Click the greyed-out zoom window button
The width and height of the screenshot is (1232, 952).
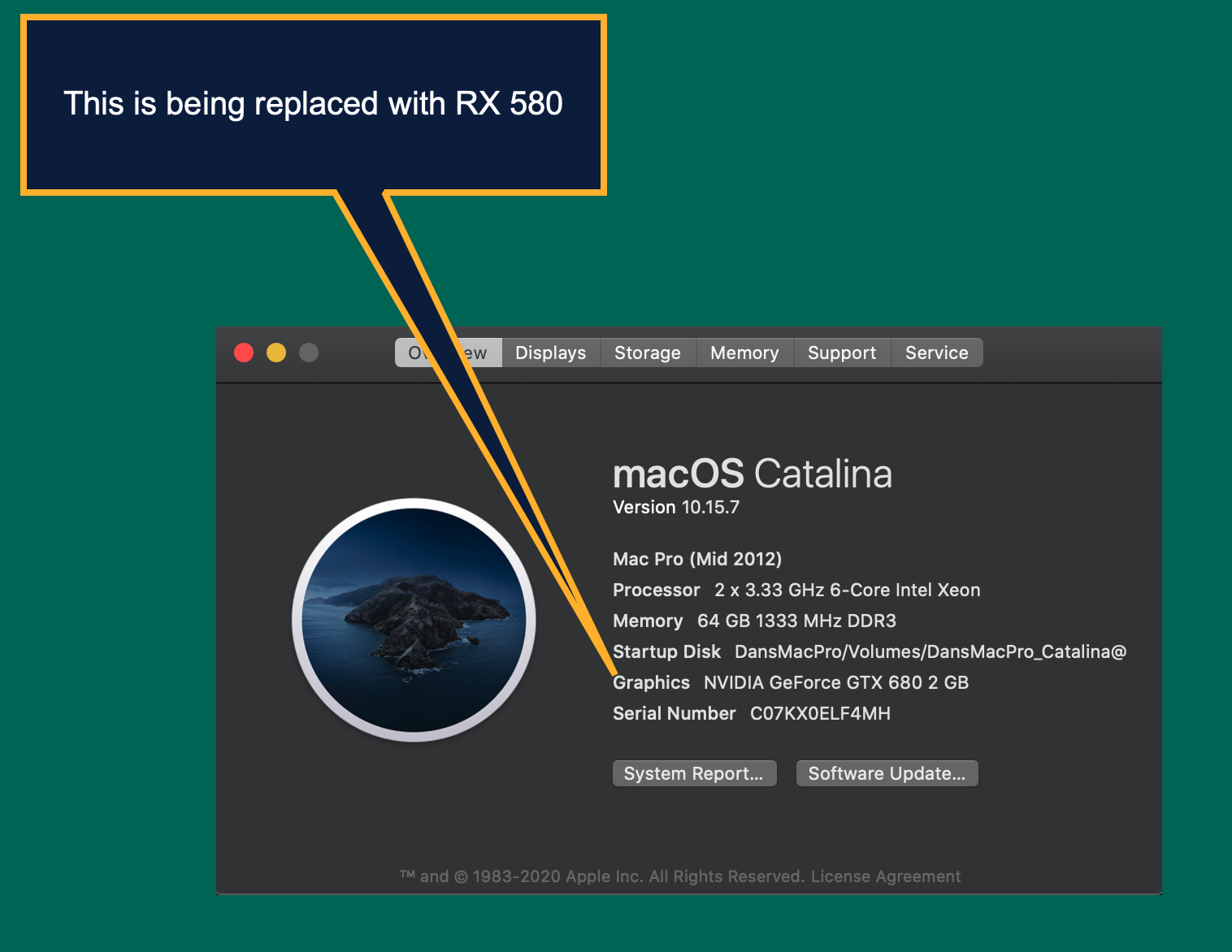309,353
